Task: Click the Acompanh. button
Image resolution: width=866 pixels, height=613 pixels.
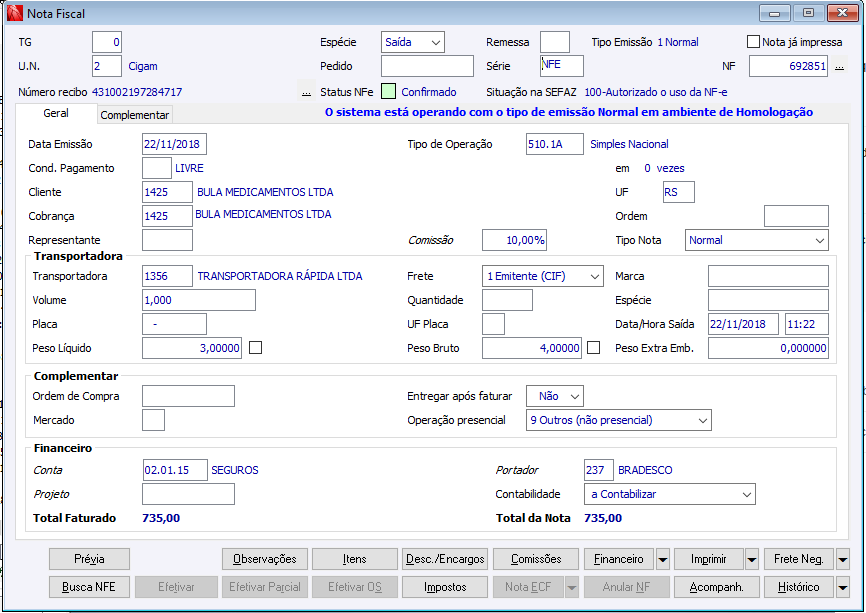Action: click(x=717, y=587)
